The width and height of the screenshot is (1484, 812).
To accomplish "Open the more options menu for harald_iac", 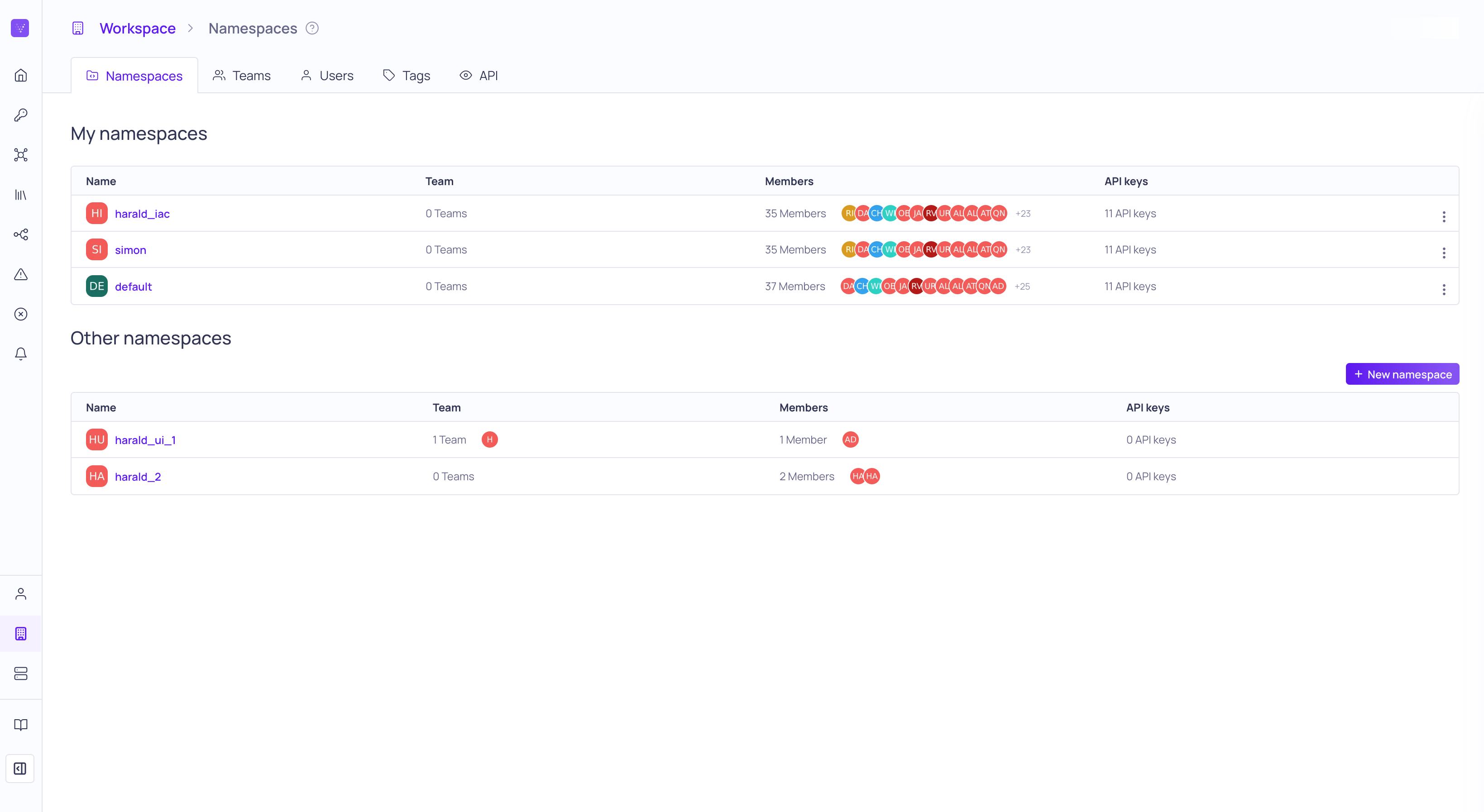I will click(1444, 216).
